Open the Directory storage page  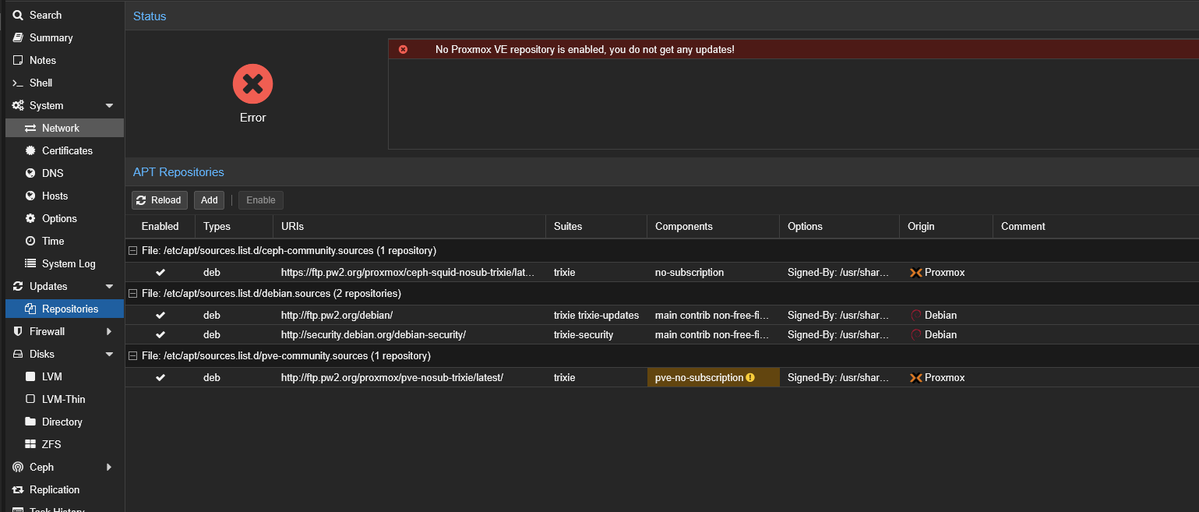point(62,422)
